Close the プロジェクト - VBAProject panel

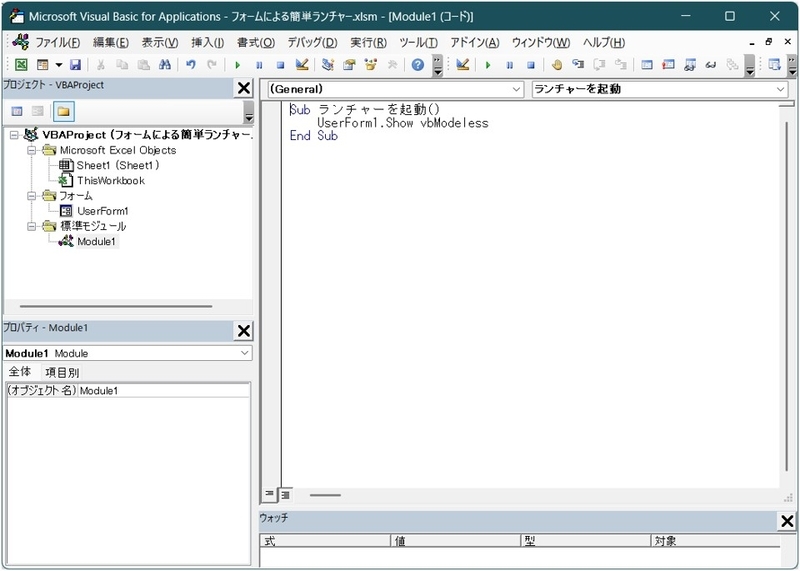pos(244,88)
